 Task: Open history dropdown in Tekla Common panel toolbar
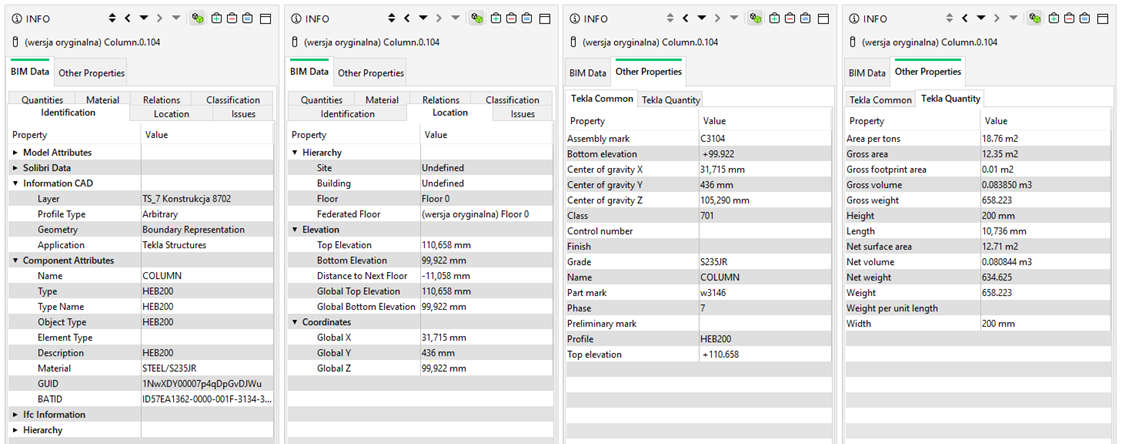pos(702,19)
